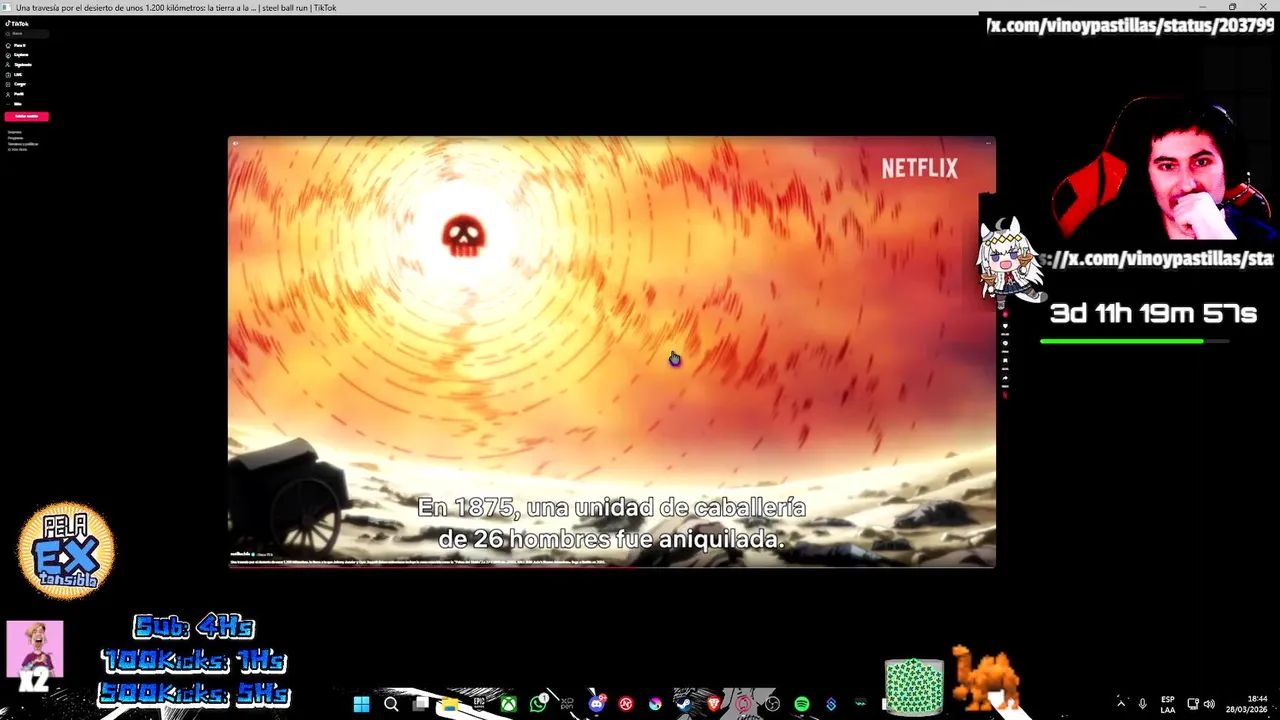Open the video comments icon
This screenshot has height=720, width=1280.
pos(1005,343)
